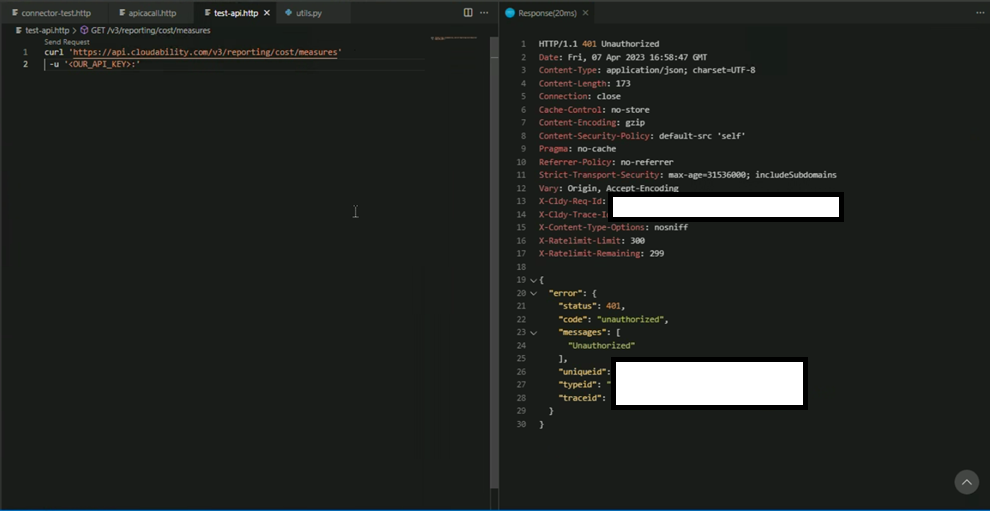The image size is (990, 511).
Task: Switch to the apicacall.http tab
Action: (x=151, y=13)
